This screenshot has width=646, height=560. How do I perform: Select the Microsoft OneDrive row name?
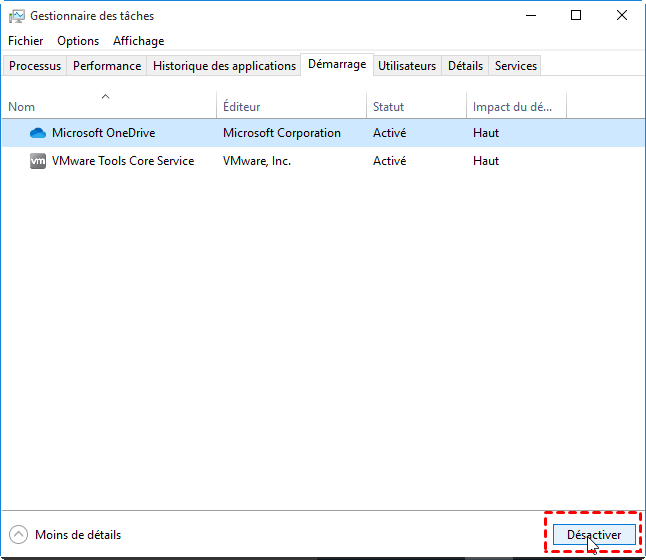[x=103, y=133]
